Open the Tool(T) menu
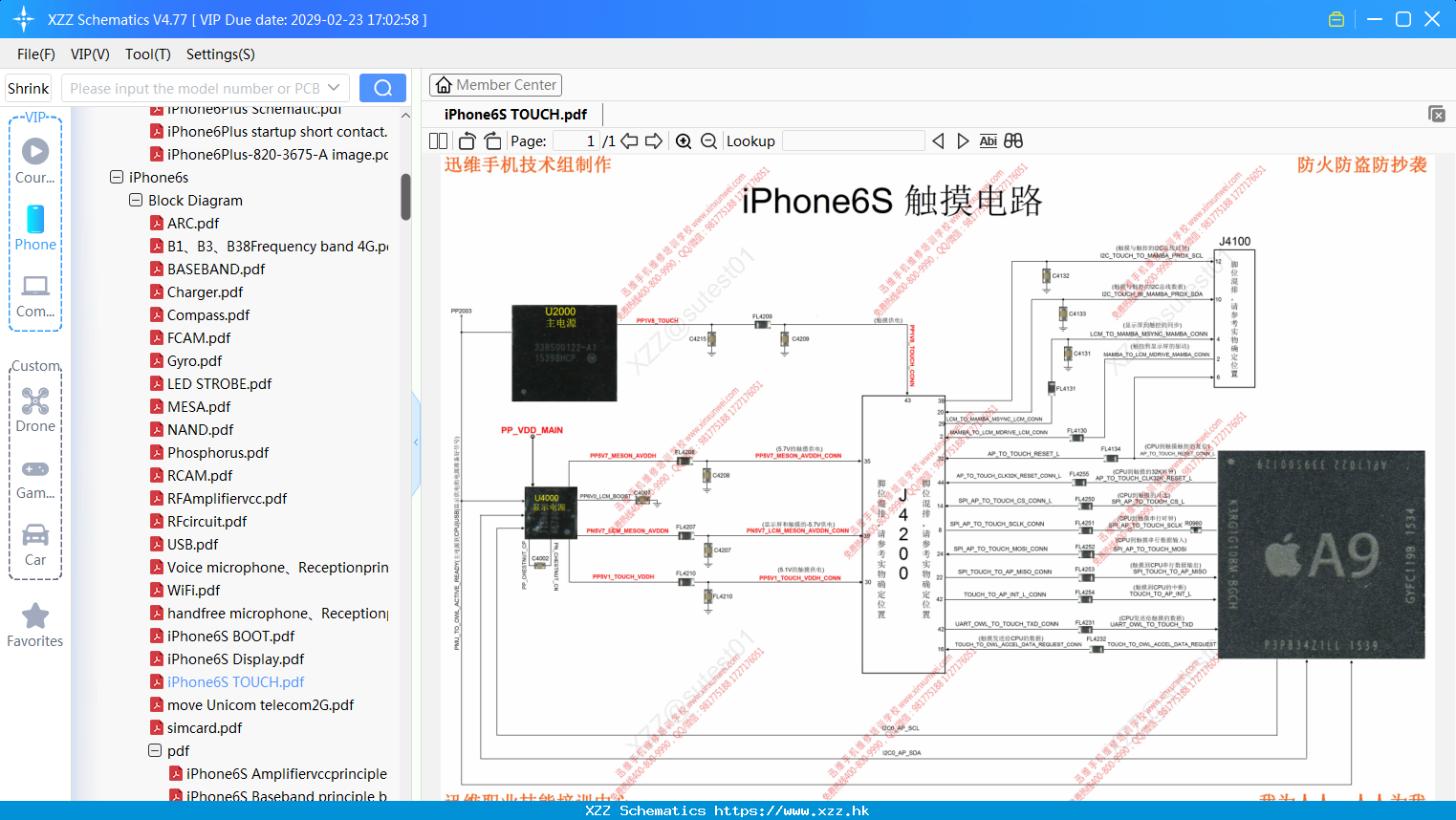1456x820 pixels. tap(148, 54)
